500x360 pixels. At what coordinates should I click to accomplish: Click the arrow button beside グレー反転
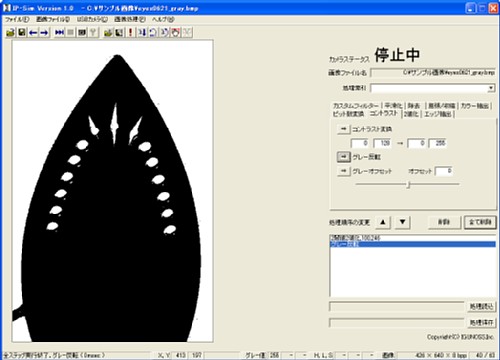coord(344,157)
